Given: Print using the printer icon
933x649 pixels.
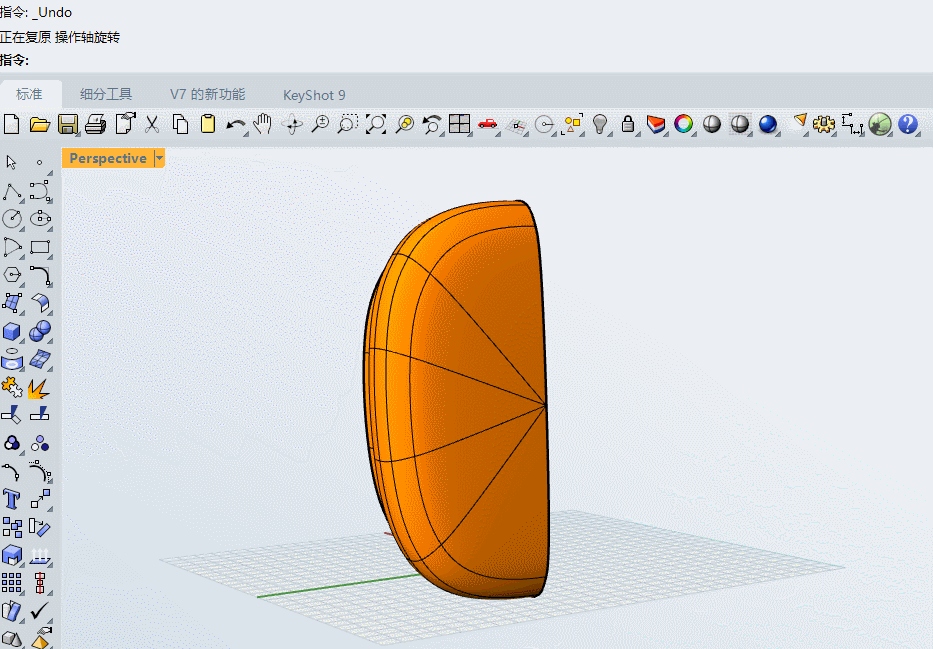Looking at the screenshot, I should pos(95,124).
